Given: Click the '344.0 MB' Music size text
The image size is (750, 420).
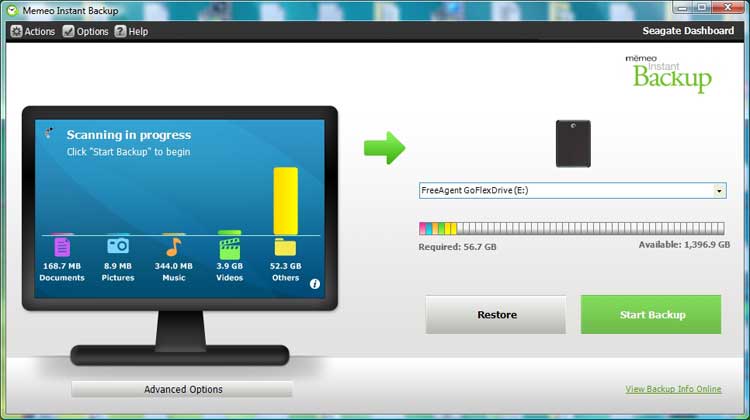Looking at the screenshot, I should (x=174, y=266).
